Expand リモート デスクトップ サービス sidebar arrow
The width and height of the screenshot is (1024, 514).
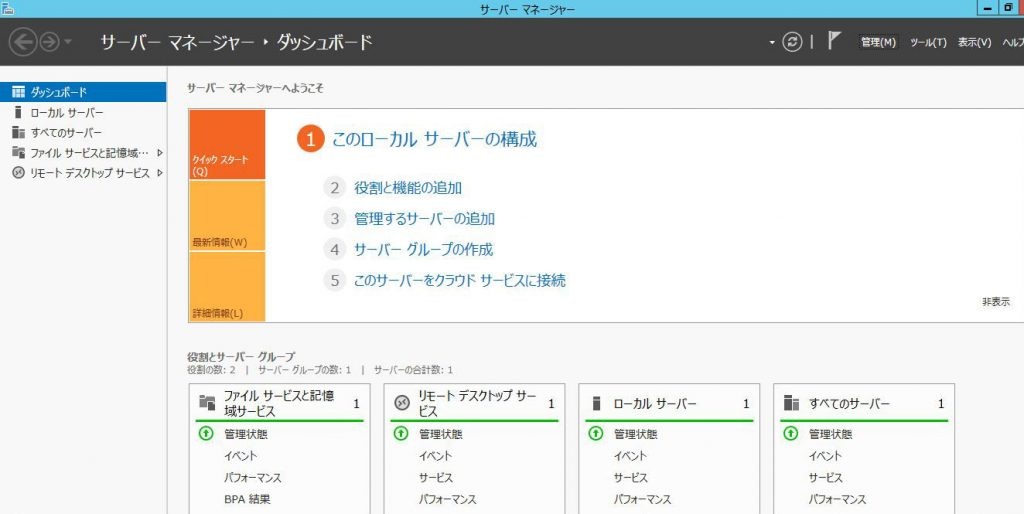[160, 173]
